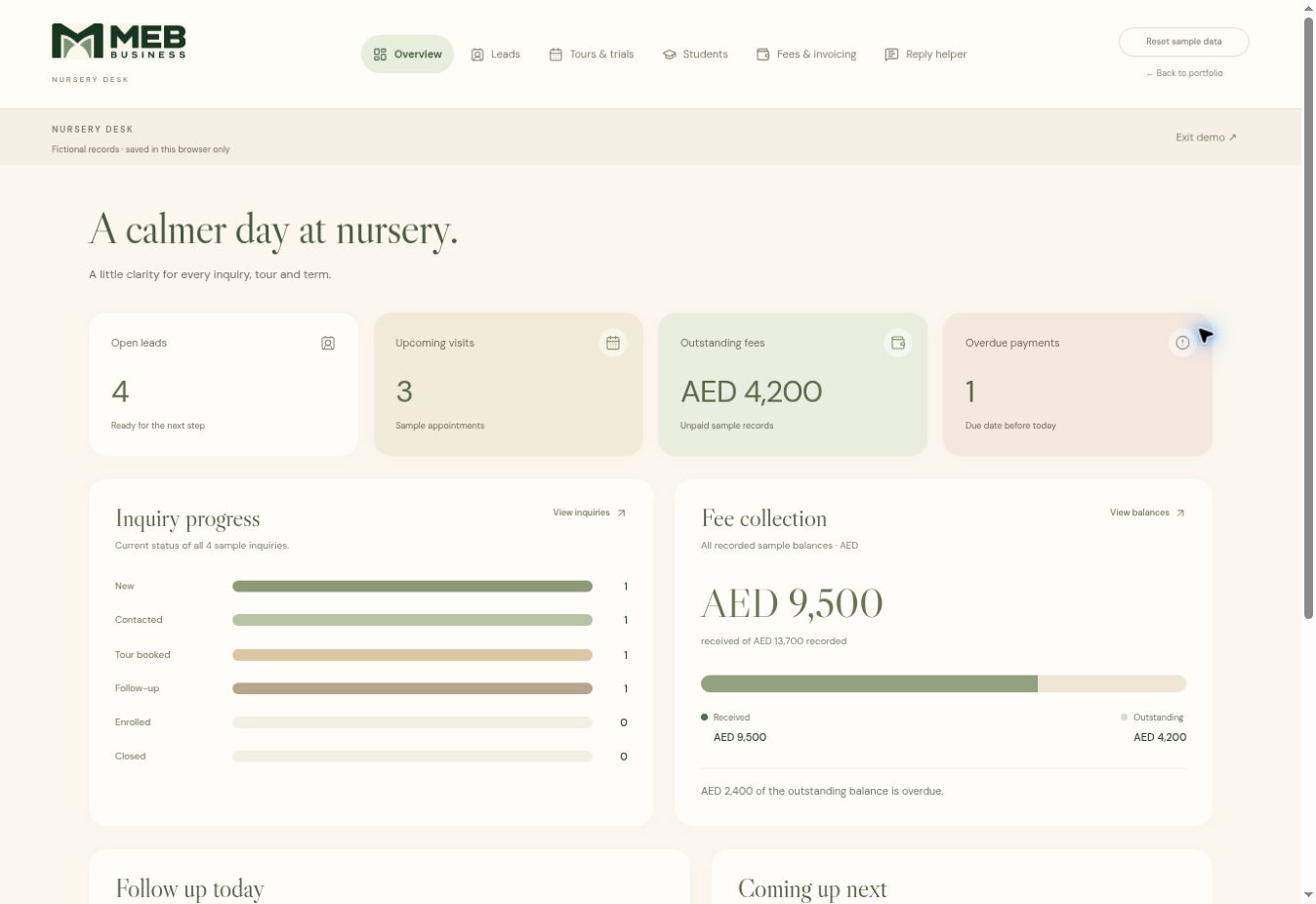
Task: Click the 'A calmer day at nursery.' heading
Action: pyautogui.click(x=273, y=231)
